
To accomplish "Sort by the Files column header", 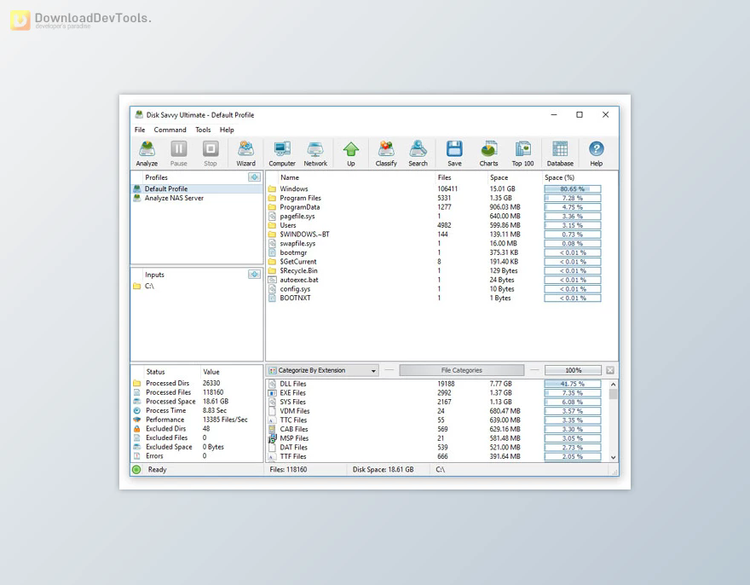I will (444, 177).
